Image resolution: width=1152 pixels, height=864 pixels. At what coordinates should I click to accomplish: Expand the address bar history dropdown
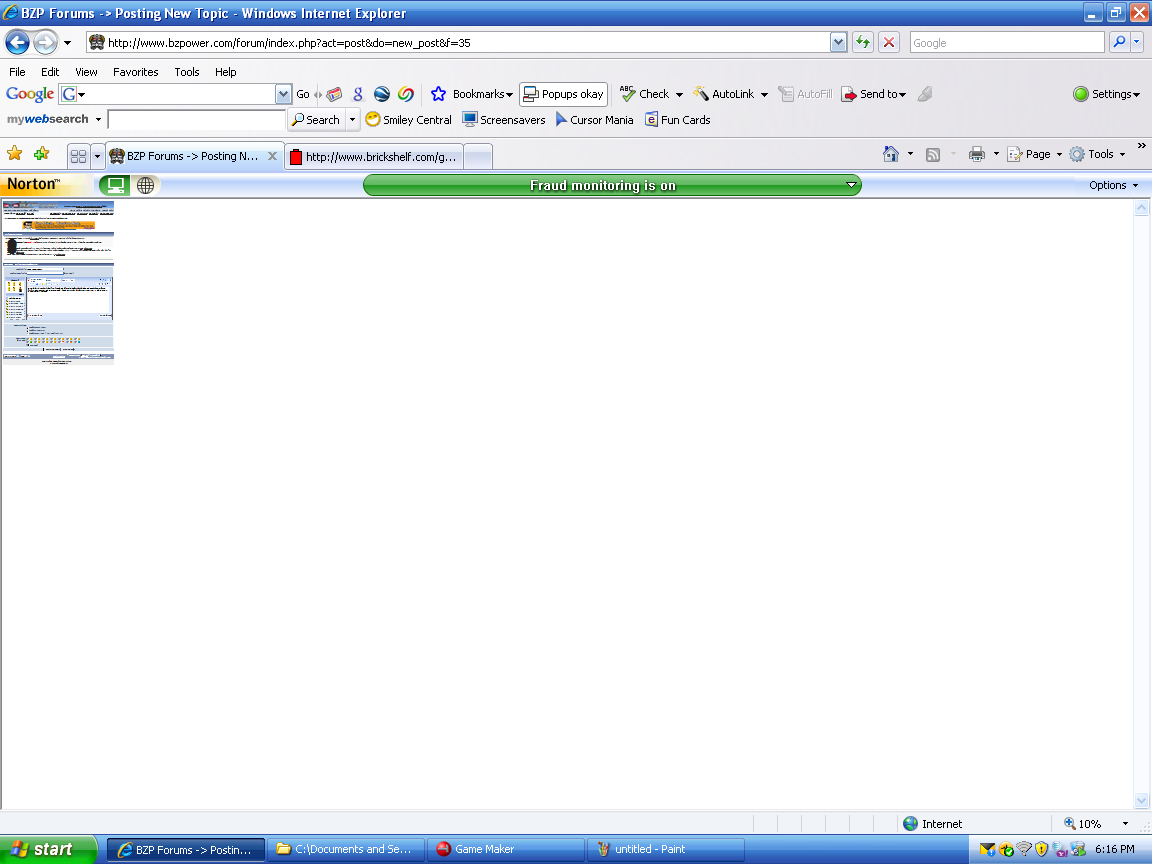pos(838,43)
